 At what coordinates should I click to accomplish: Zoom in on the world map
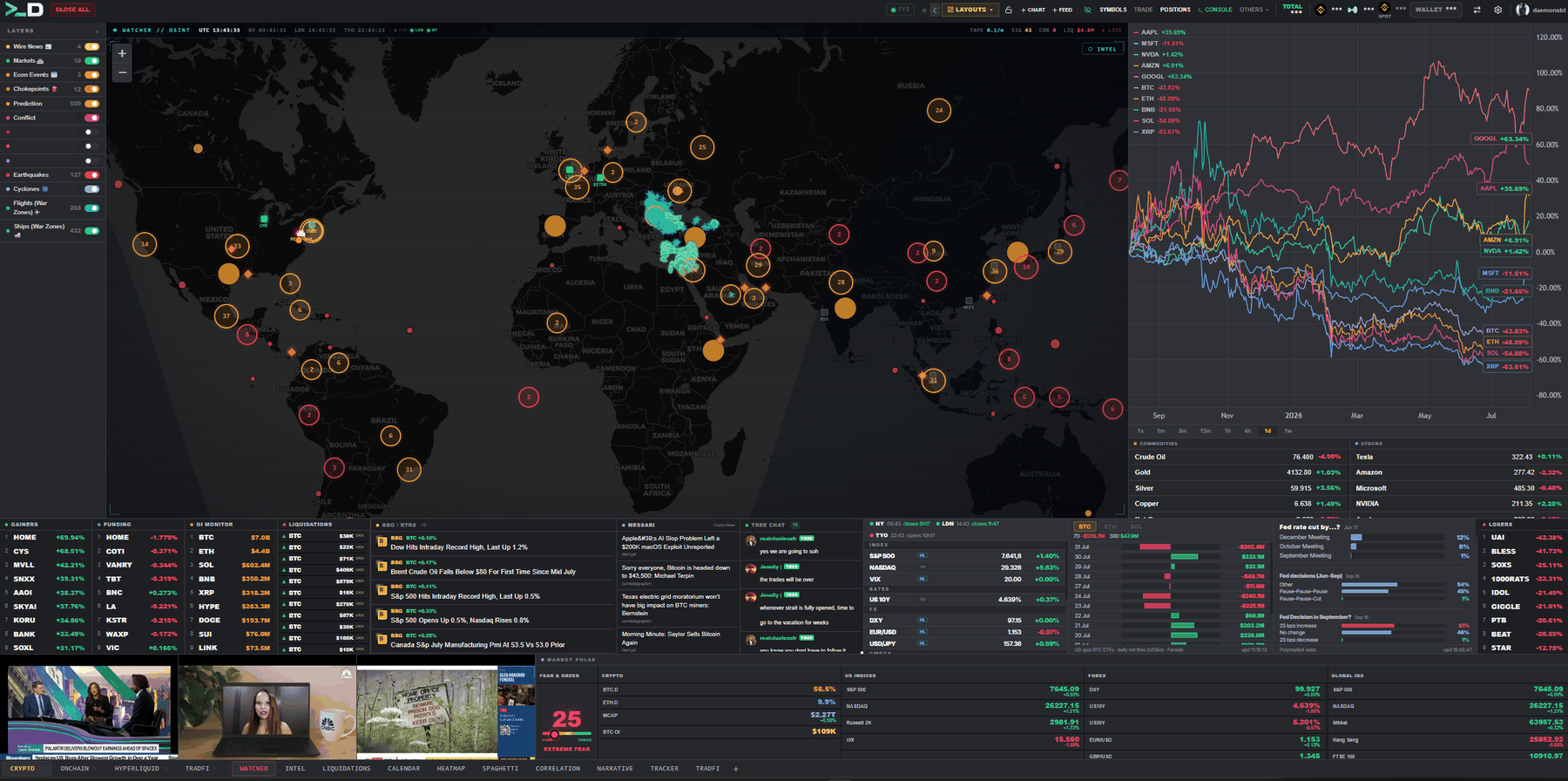tap(122, 54)
